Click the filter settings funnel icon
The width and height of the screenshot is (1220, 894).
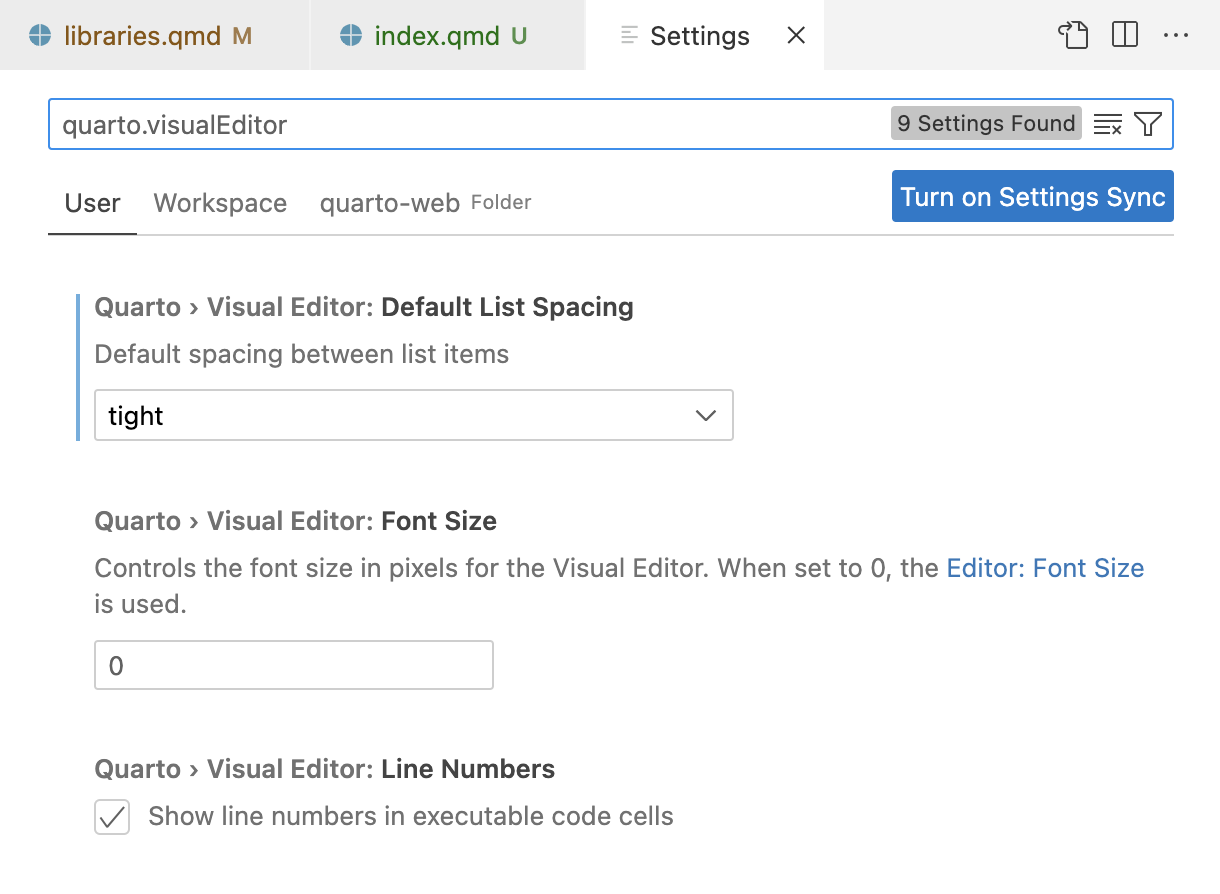[1148, 125]
